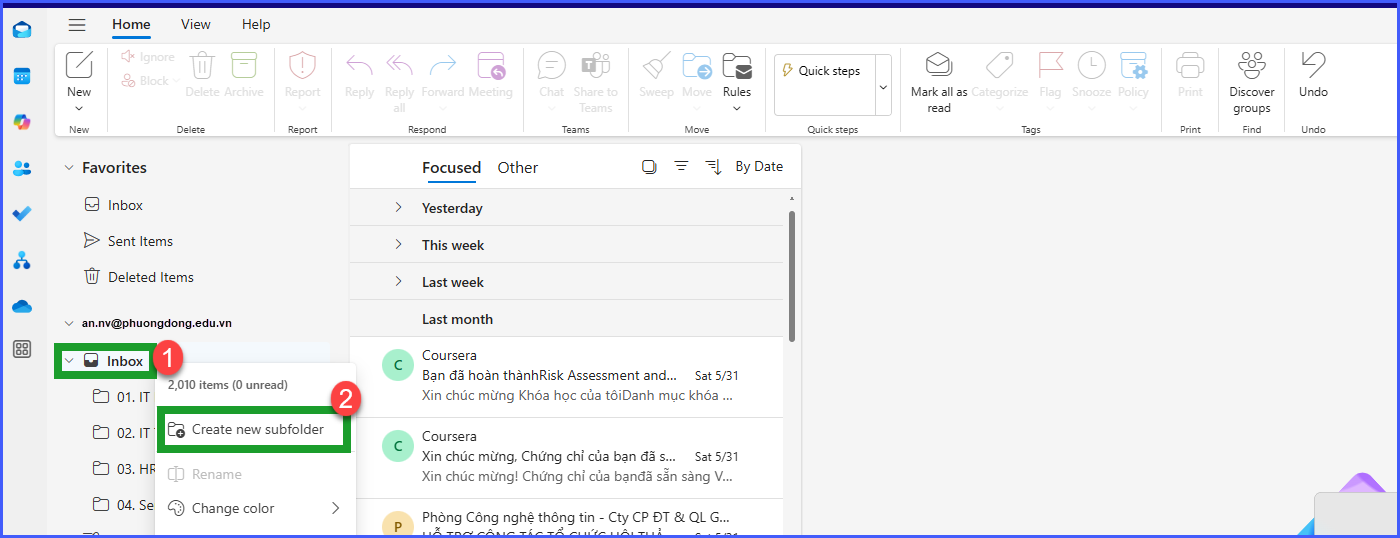The height and width of the screenshot is (538, 1400).
Task: Choose Rename in the context menu
Action: click(254, 474)
